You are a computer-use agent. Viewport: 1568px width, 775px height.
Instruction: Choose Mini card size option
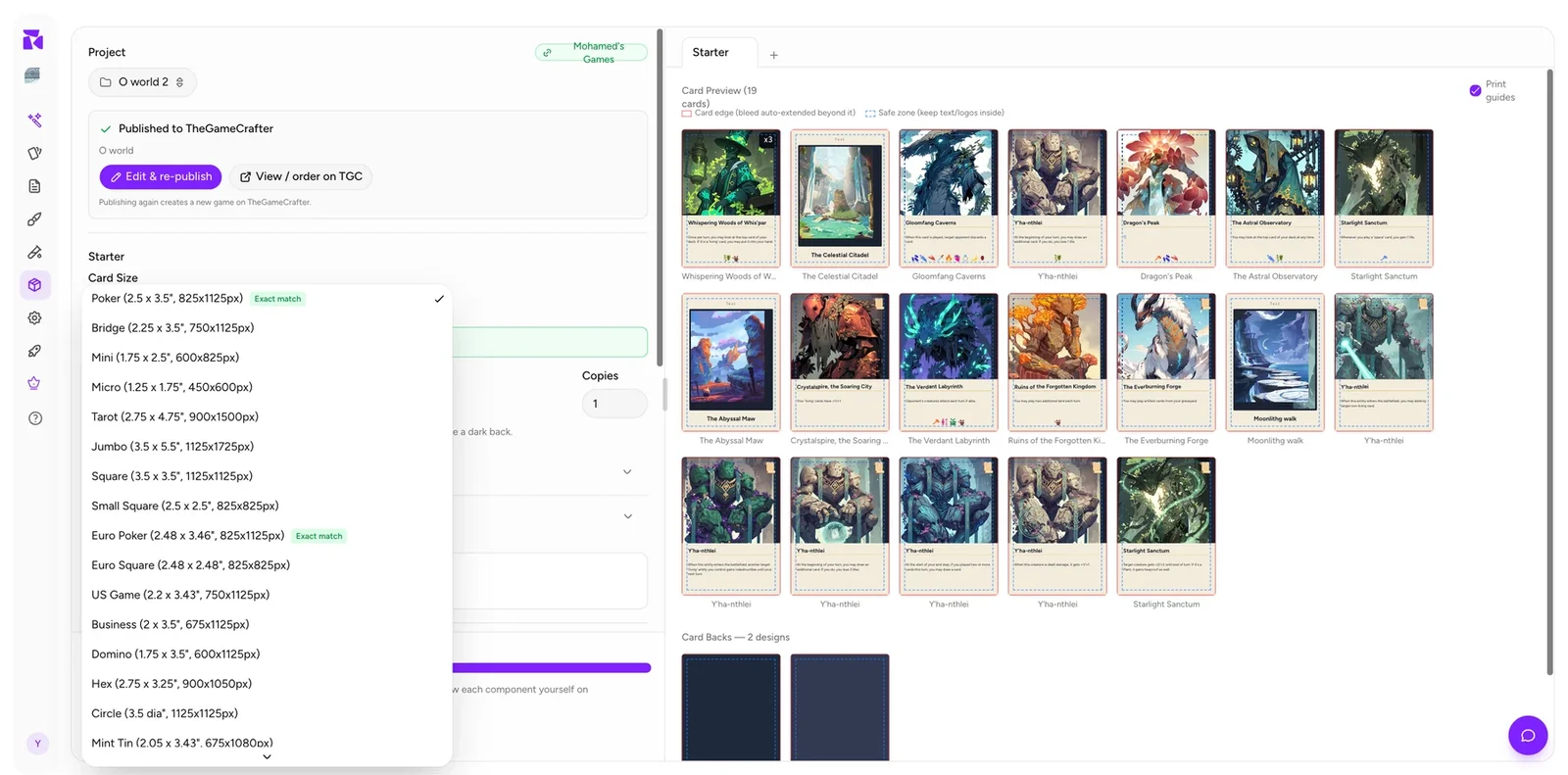coord(267,358)
